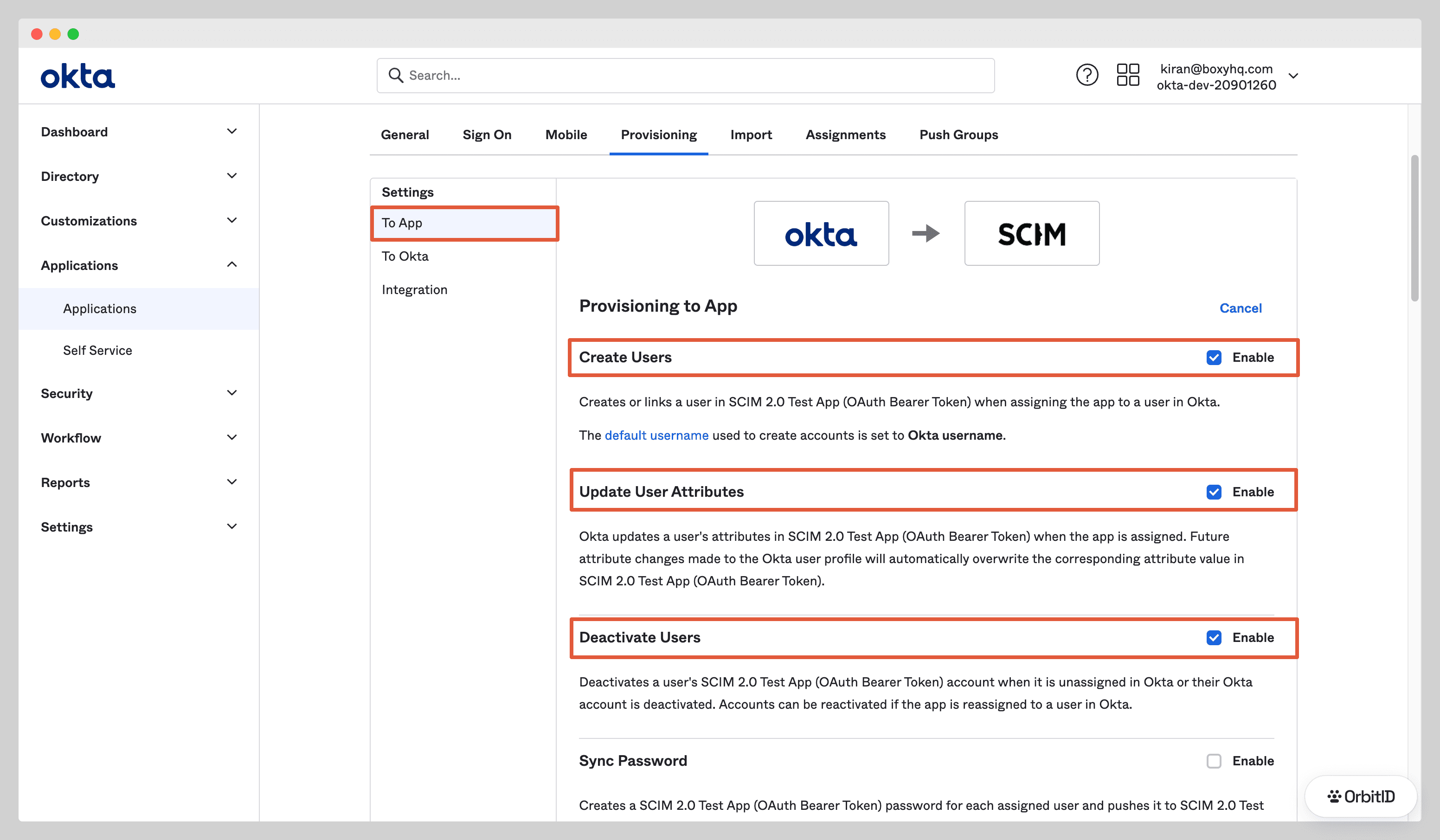This screenshot has height=840, width=1440.
Task: Select To App in Settings
Action: 464,223
